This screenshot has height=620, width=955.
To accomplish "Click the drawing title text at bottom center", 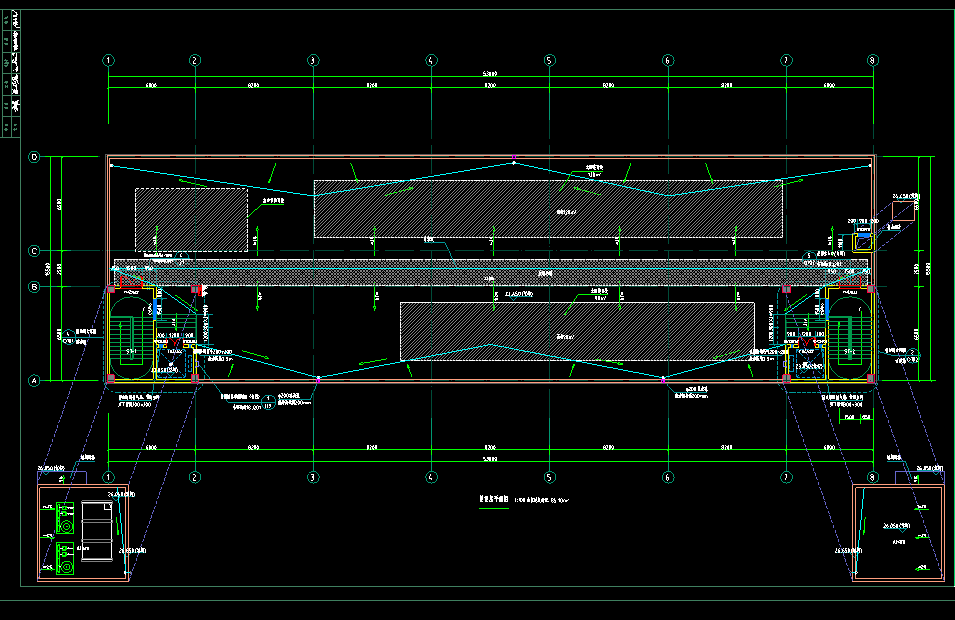I will (494, 497).
